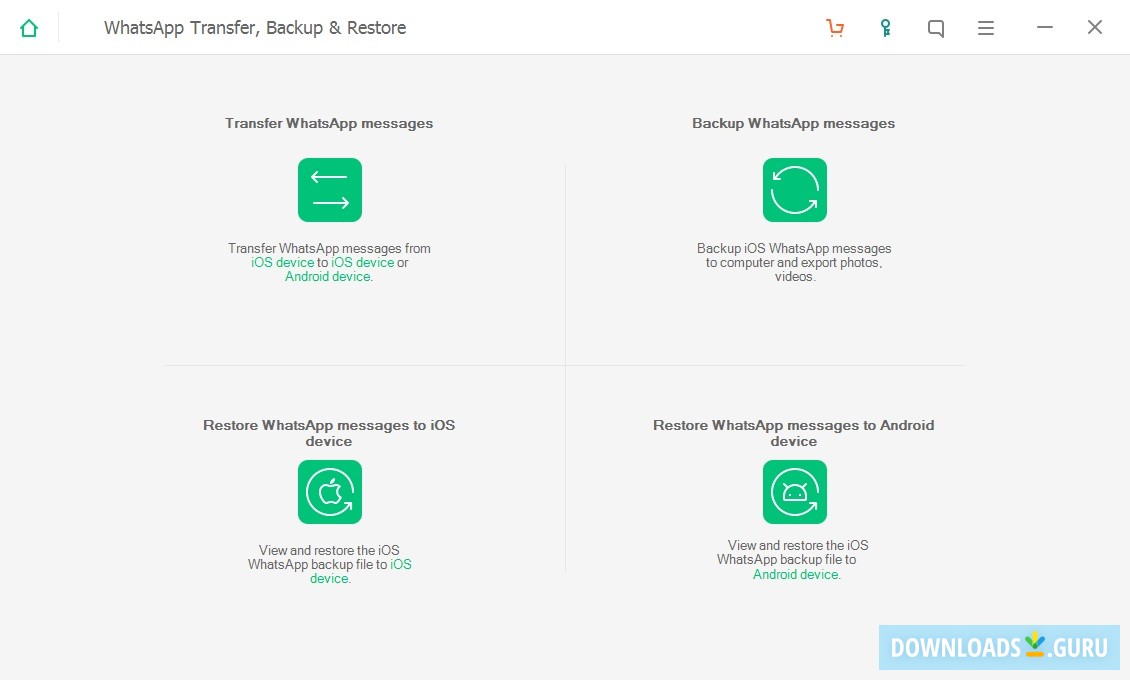Click Restore WhatsApp messages to Android device heading
The image size is (1130, 680).
tap(793, 433)
